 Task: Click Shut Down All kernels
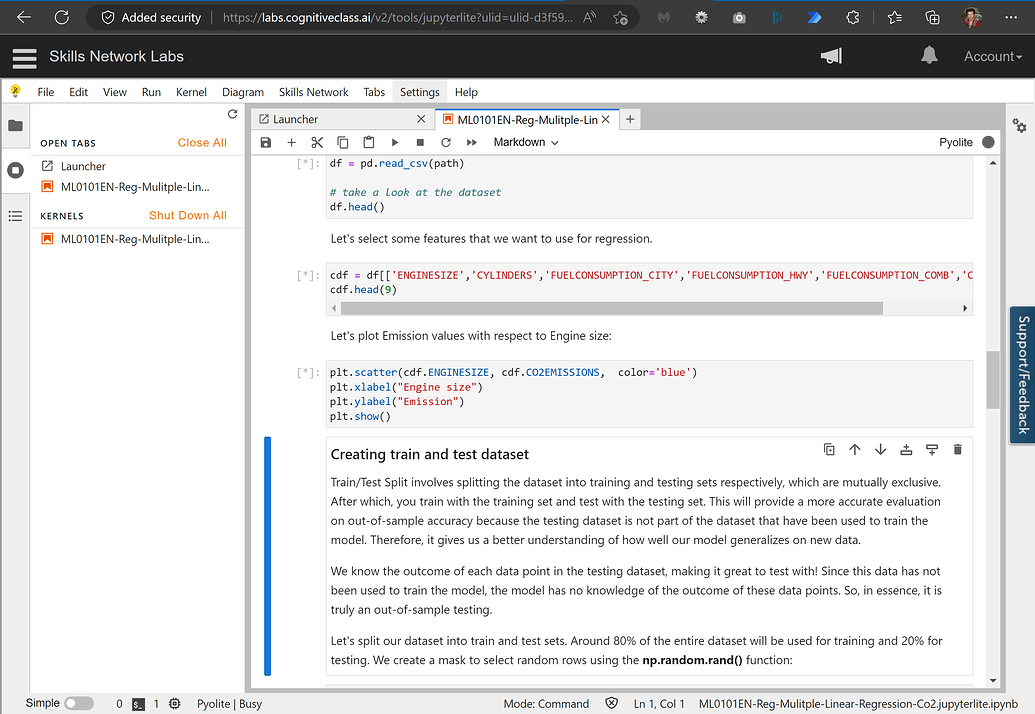coord(188,215)
